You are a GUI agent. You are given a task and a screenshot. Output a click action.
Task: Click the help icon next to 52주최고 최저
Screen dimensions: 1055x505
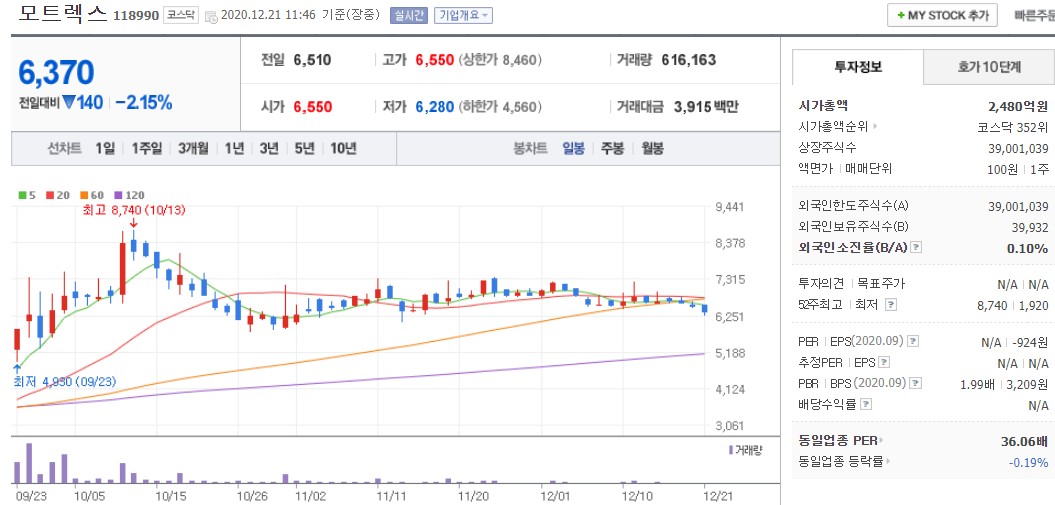pos(891,305)
